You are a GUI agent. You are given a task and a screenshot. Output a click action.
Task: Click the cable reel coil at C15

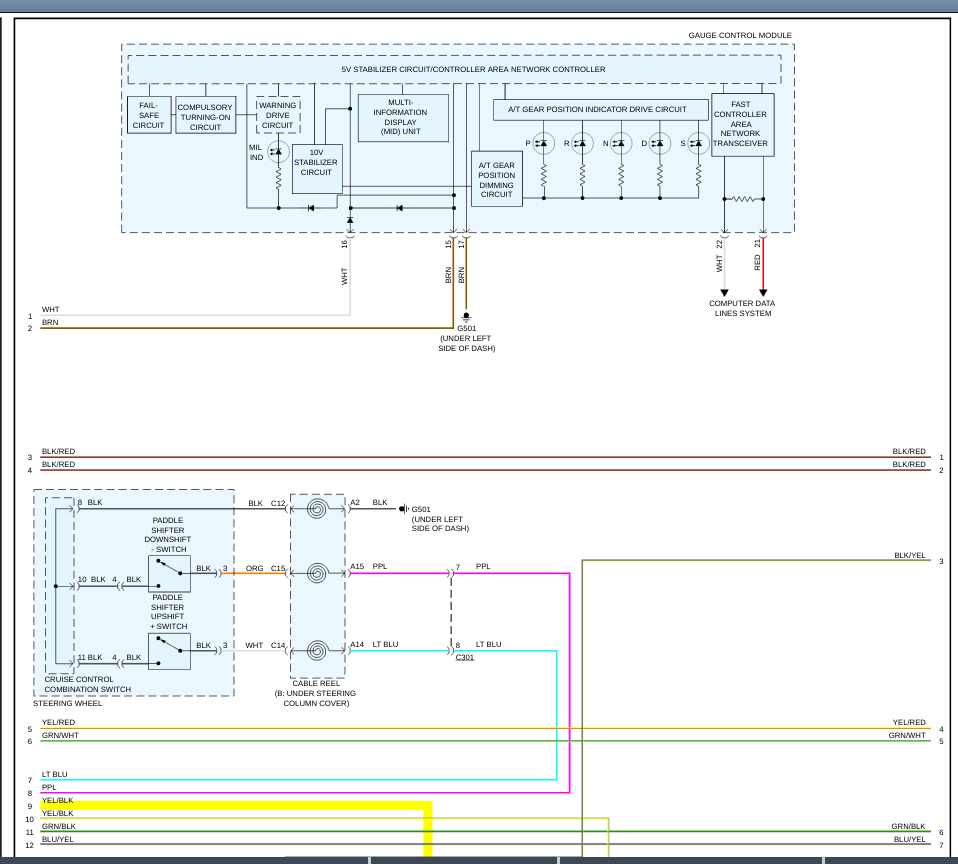tap(317, 573)
